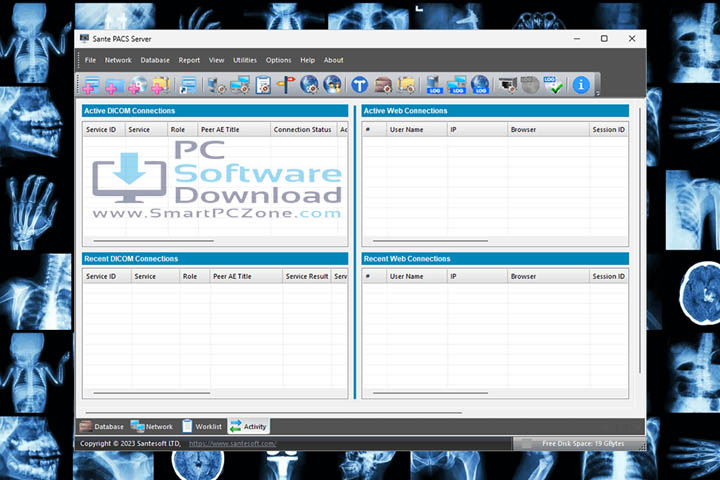Click the Free Disk Space status text

point(583,444)
